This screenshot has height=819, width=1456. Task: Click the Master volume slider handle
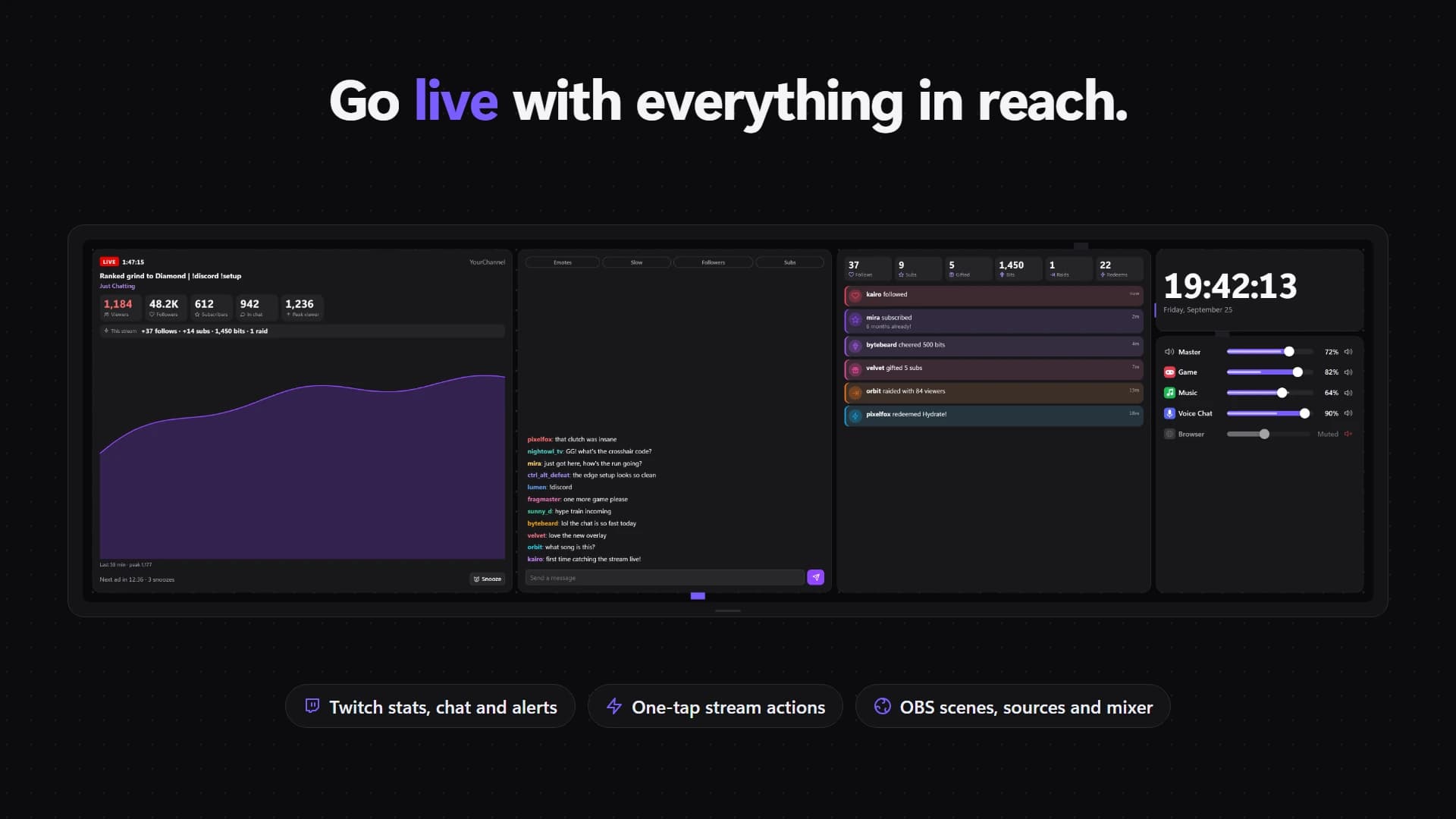pos(1289,352)
